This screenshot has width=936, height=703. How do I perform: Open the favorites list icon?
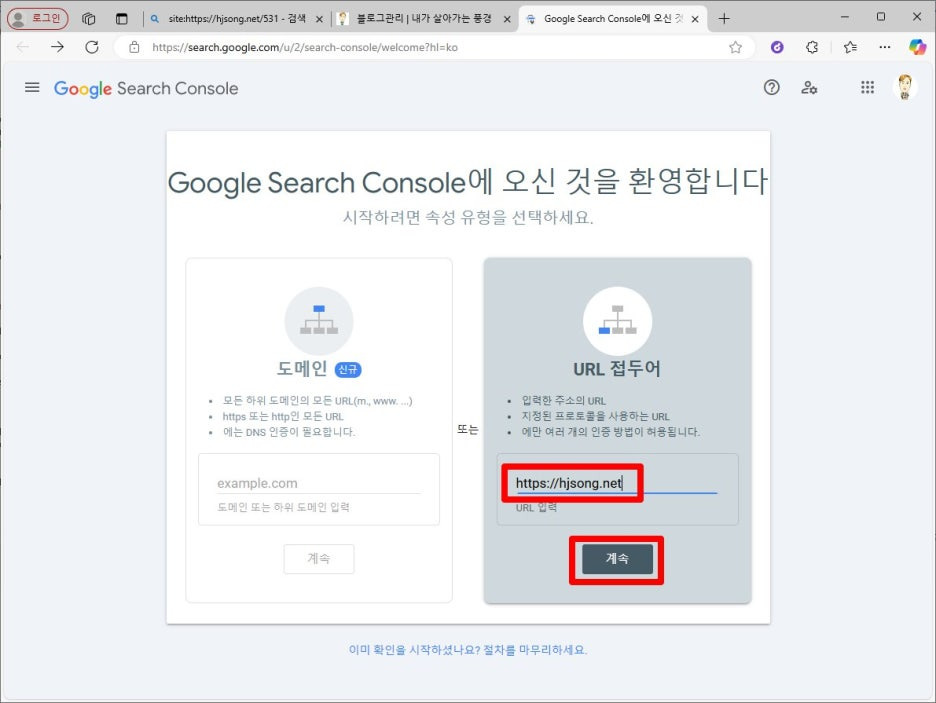pos(851,47)
